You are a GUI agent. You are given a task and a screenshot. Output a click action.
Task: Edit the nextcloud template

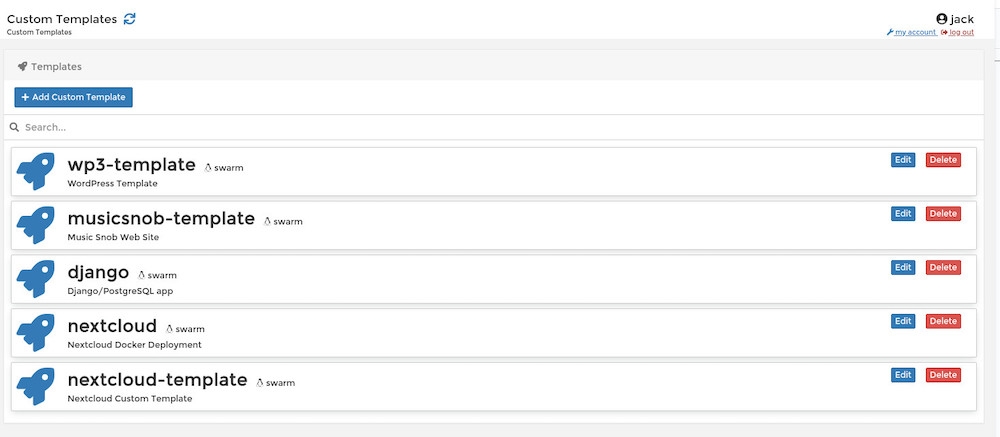pos(903,321)
